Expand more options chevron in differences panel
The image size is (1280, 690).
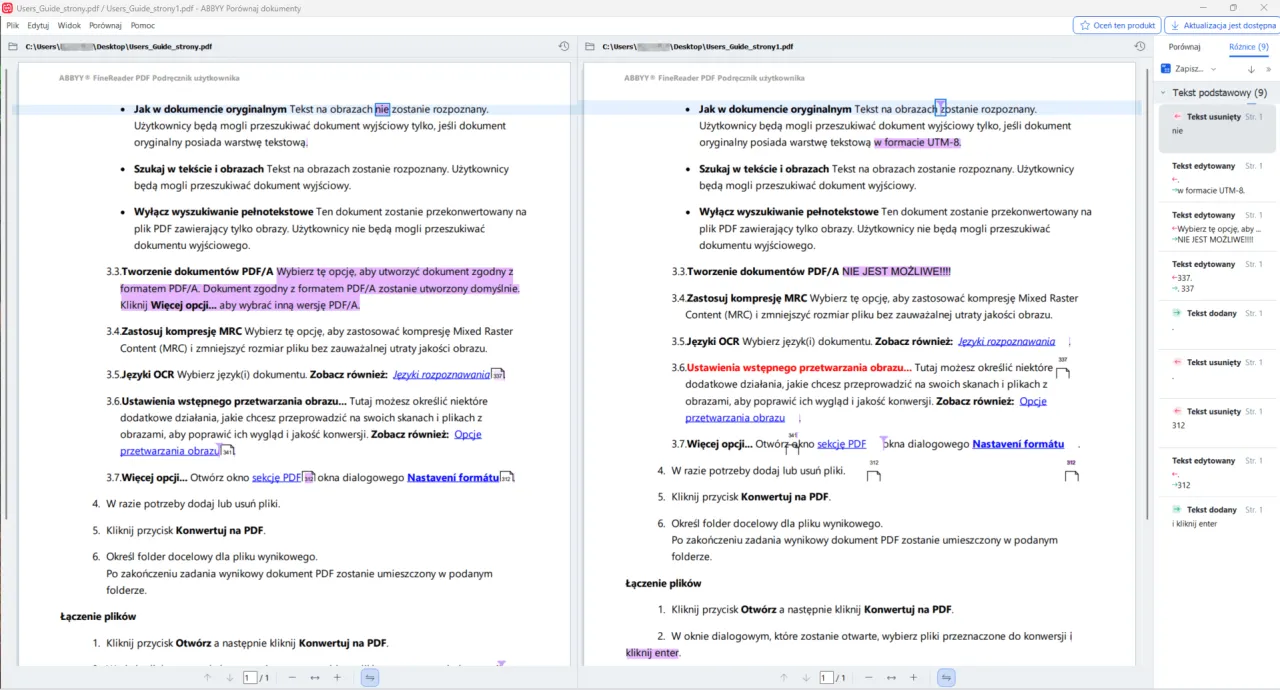click(1268, 70)
